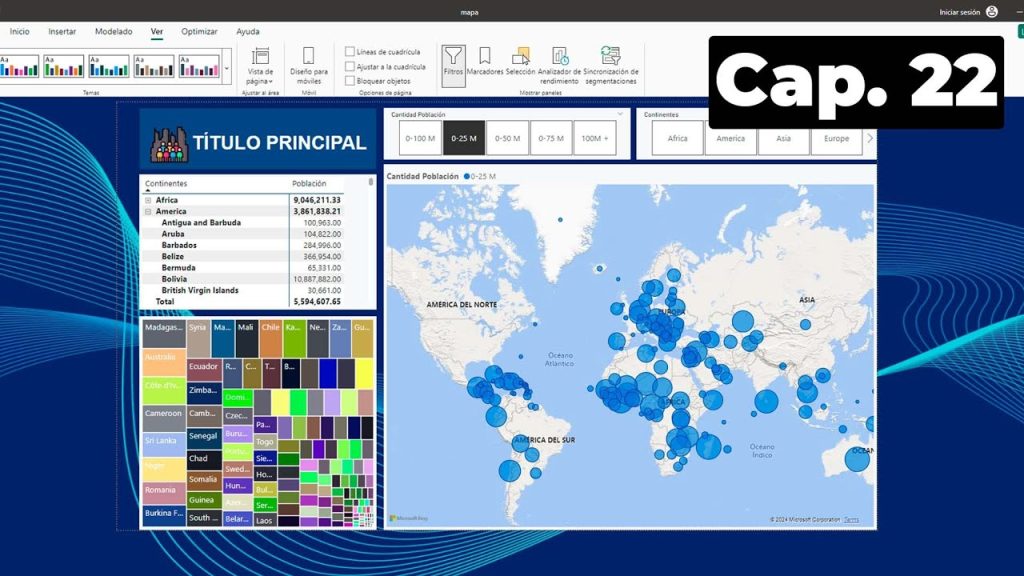Expand the Africa row in table
The height and width of the screenshot is (576, 1024).
pyautogui.click(x=147, y=200)
